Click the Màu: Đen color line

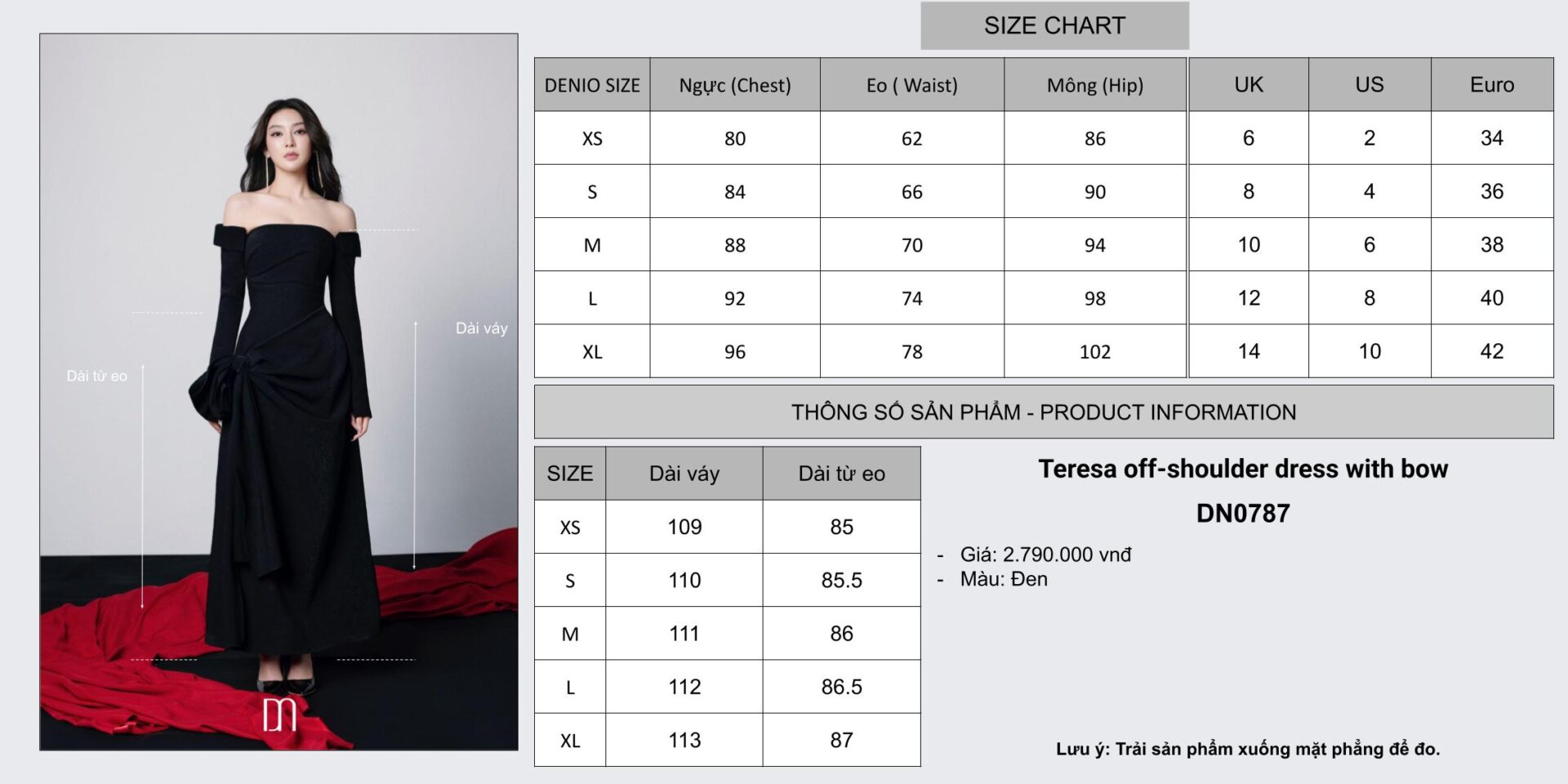coord(1003,579)
